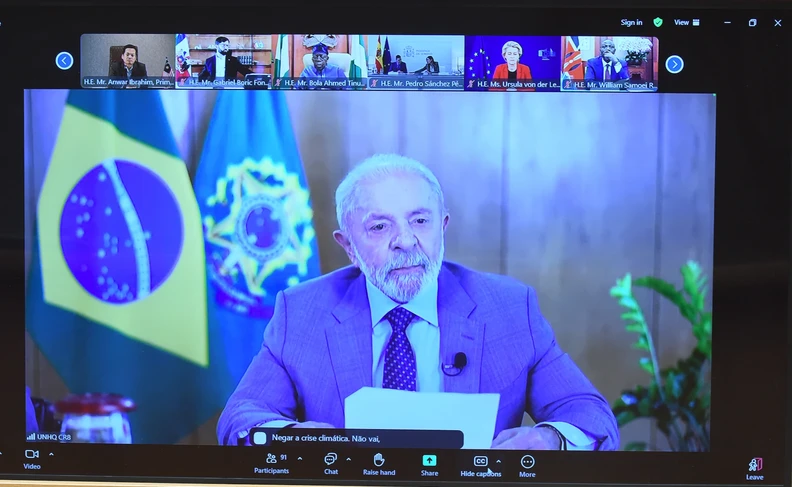Click the green security shield icon
Image resolution: width=792 pixels, height=487 pixels.
tap(658, 22)
